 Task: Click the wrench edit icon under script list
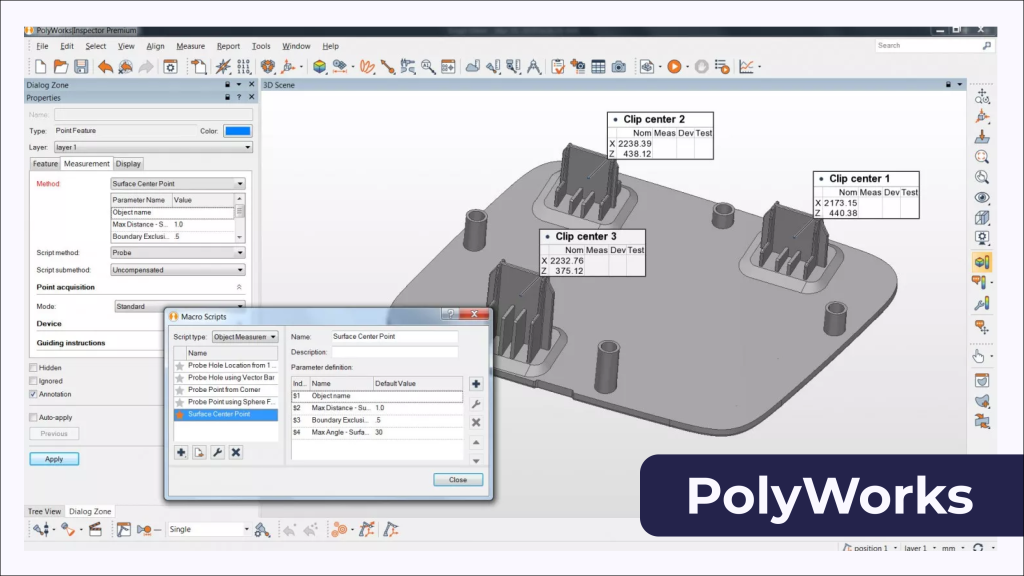(217, 452)
